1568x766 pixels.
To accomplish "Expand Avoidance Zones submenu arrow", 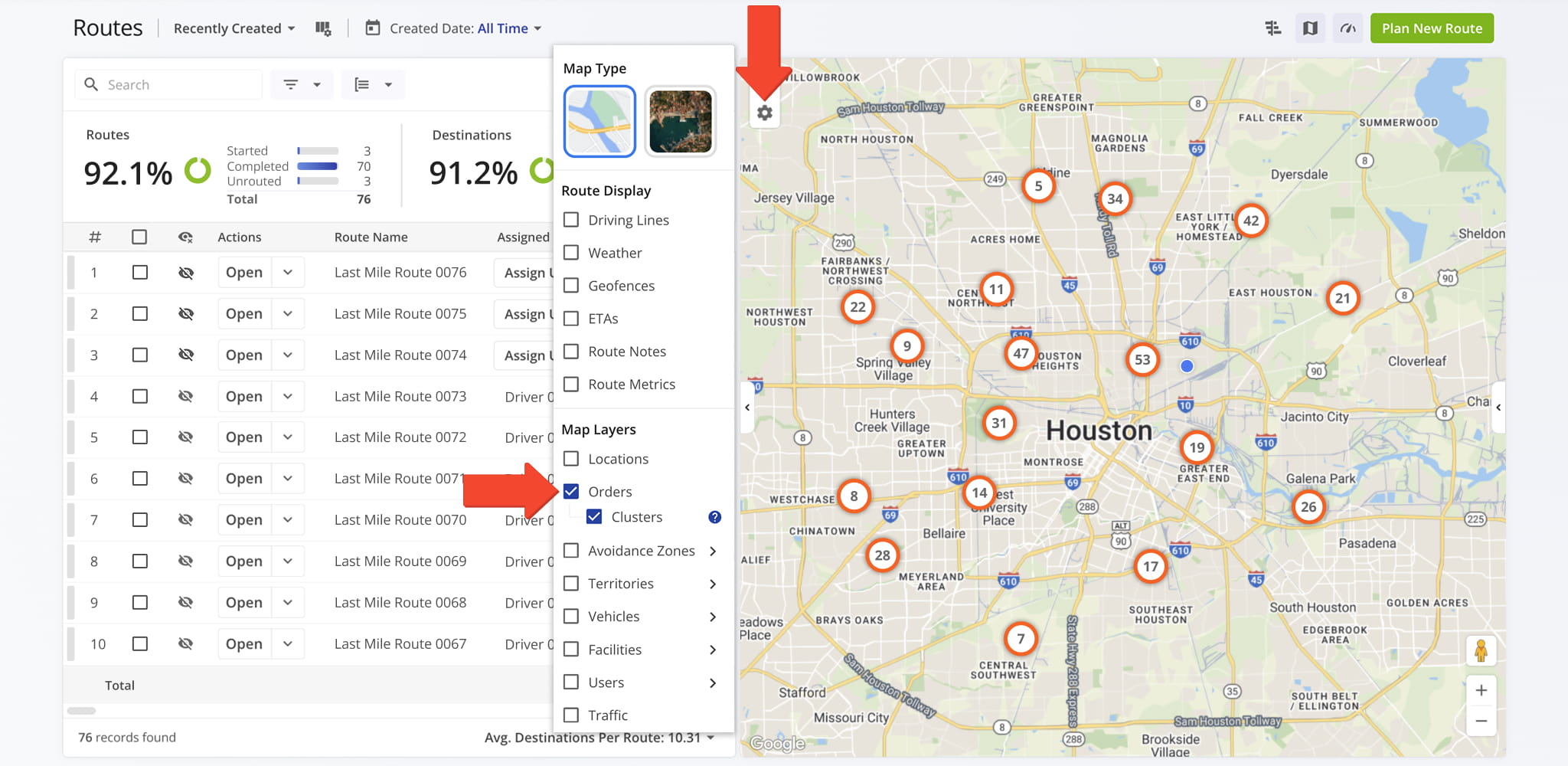I will (713, 551).
